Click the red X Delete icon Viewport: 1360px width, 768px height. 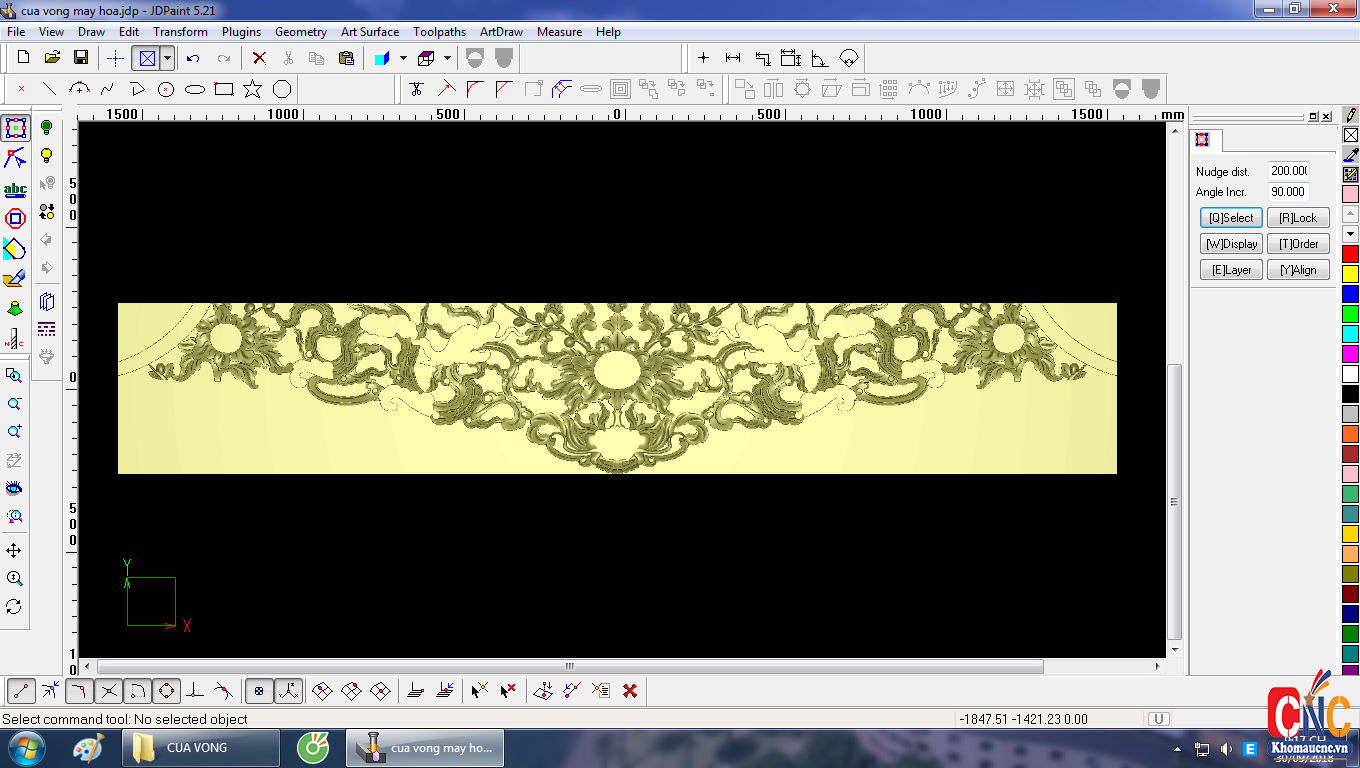coord(259,58)
